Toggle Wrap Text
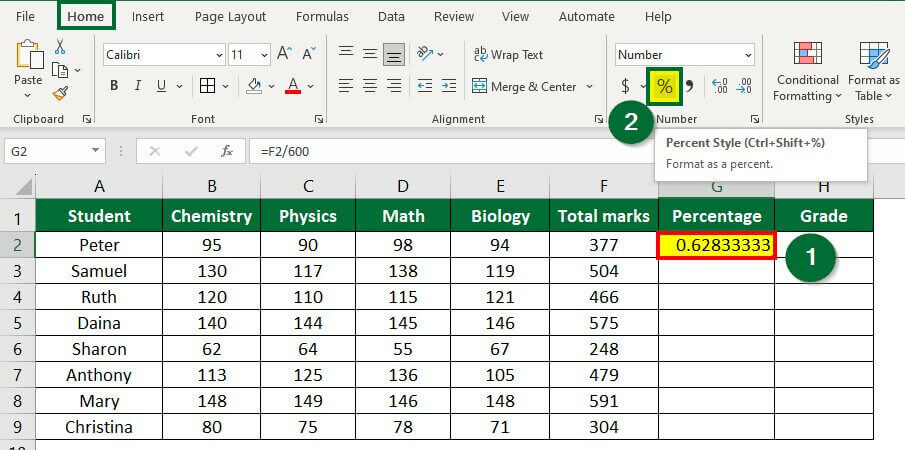The image size is (905, 450). (508, 54)
